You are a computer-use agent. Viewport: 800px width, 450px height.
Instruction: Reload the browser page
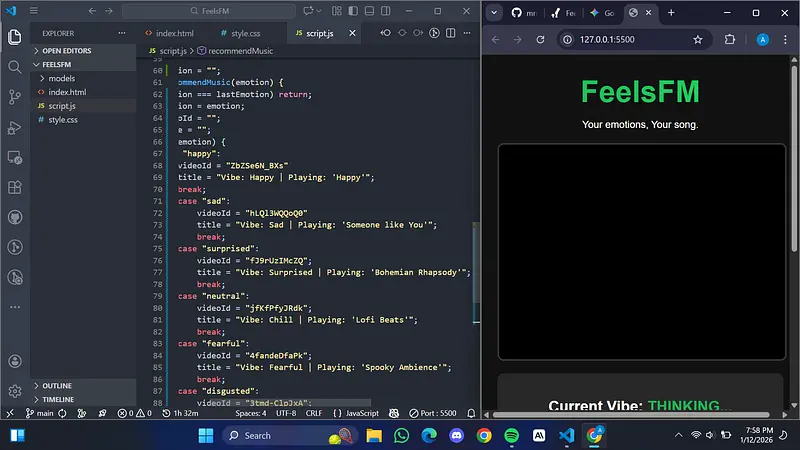tap(540, 40)
